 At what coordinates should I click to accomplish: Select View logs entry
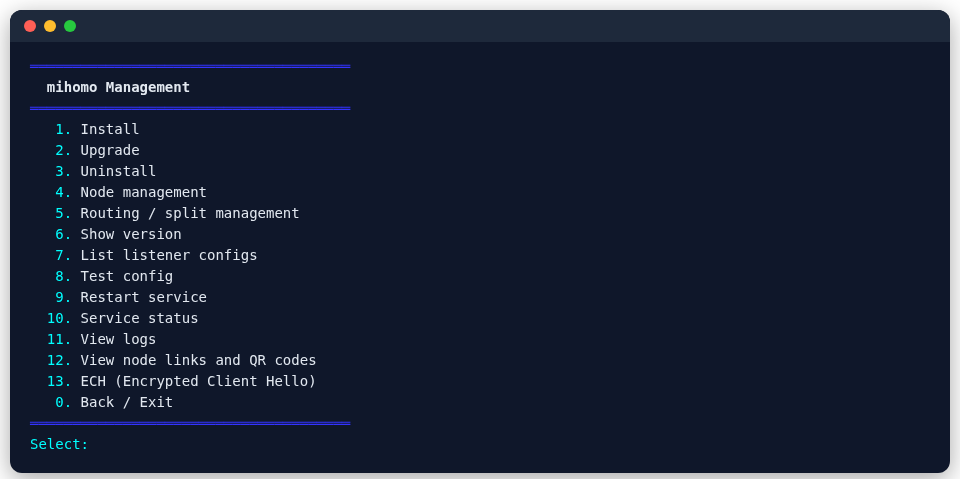pos(101,339)
